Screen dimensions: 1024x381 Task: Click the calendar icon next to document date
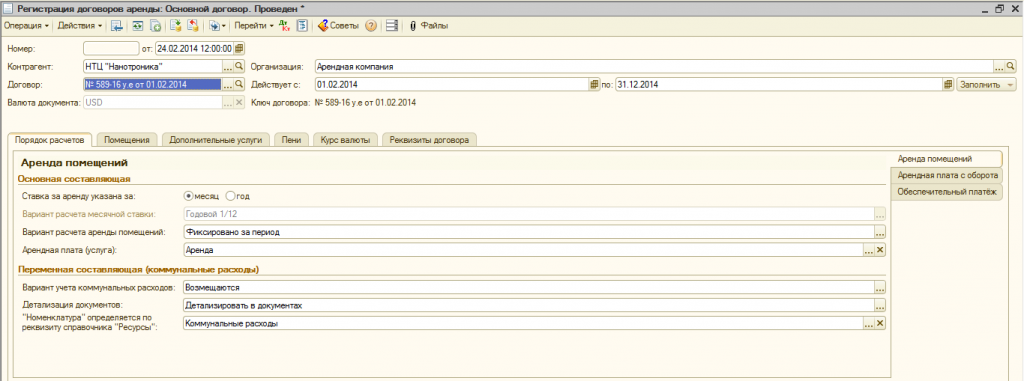pyautogui.click(x=239, y=48)
